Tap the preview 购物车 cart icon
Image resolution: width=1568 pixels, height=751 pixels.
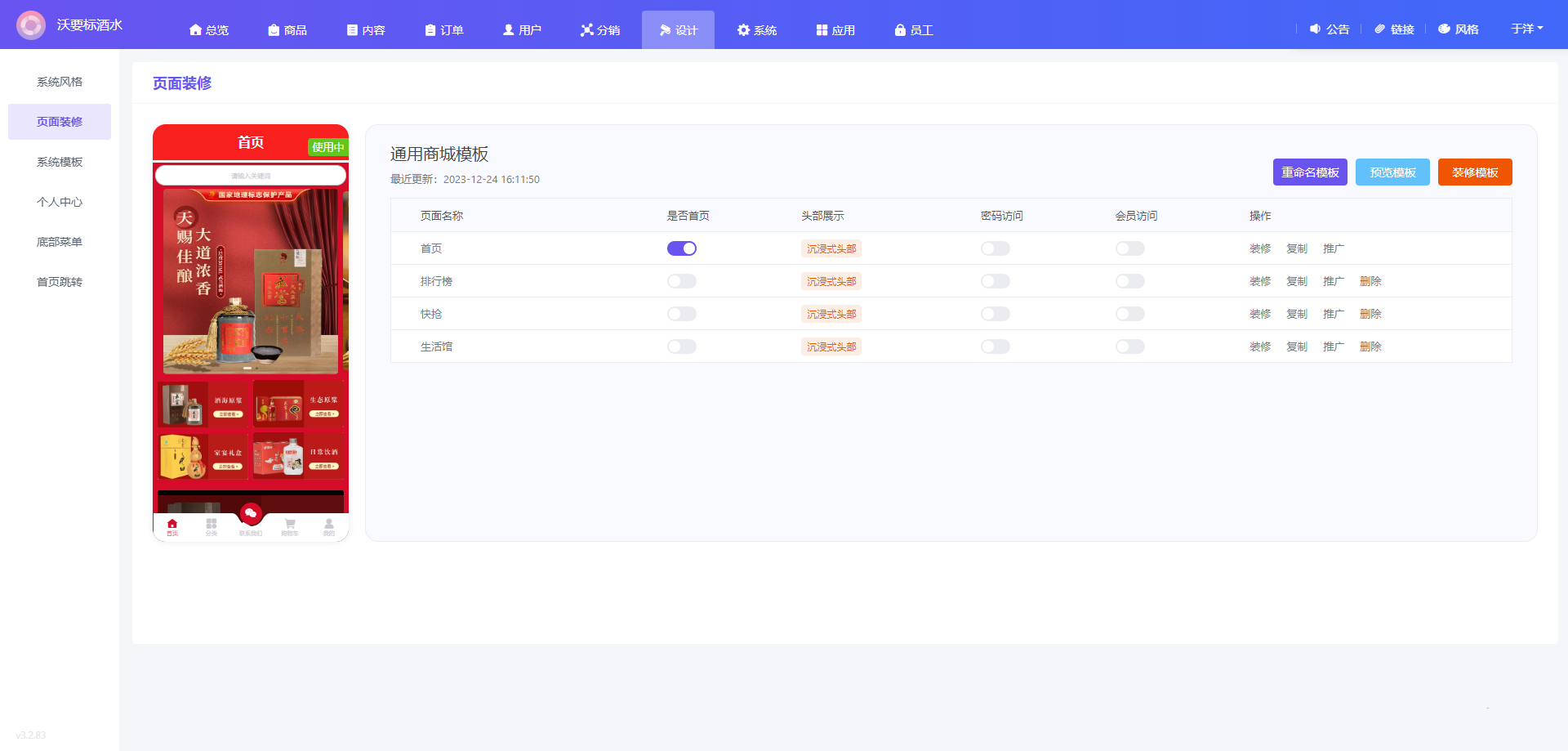tap(290, 524)
